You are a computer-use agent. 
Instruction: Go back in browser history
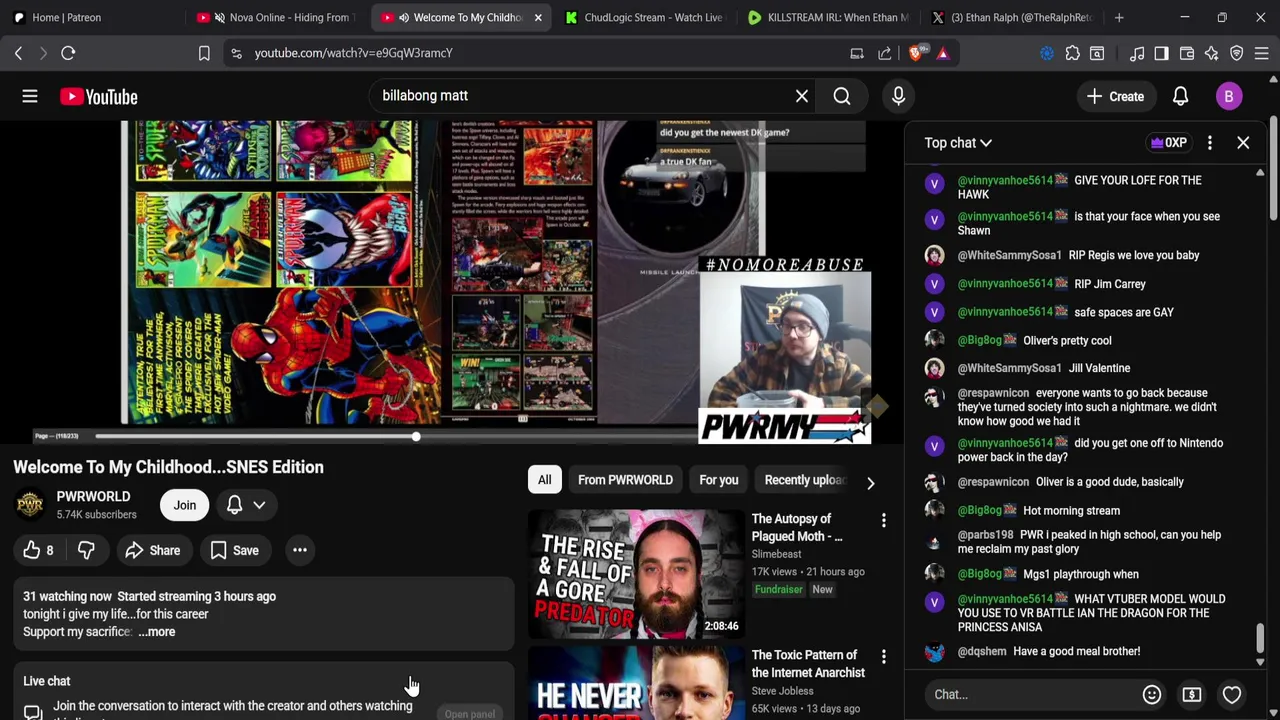point(18,53)
